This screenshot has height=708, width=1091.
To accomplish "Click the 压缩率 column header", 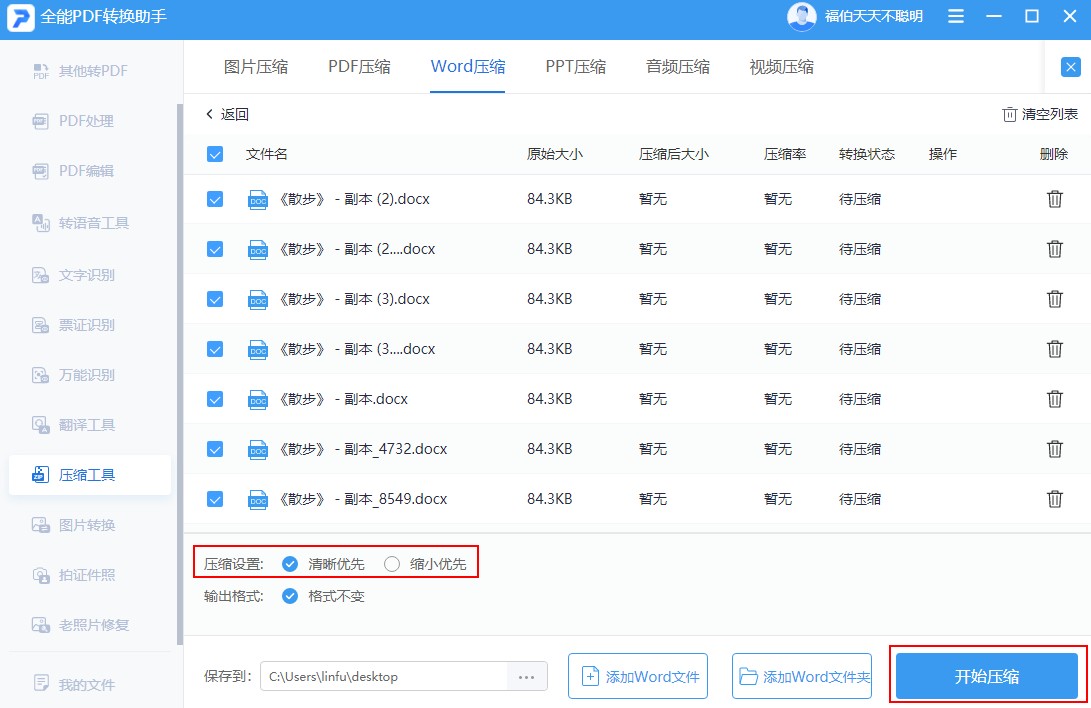I will click(785, 154).
